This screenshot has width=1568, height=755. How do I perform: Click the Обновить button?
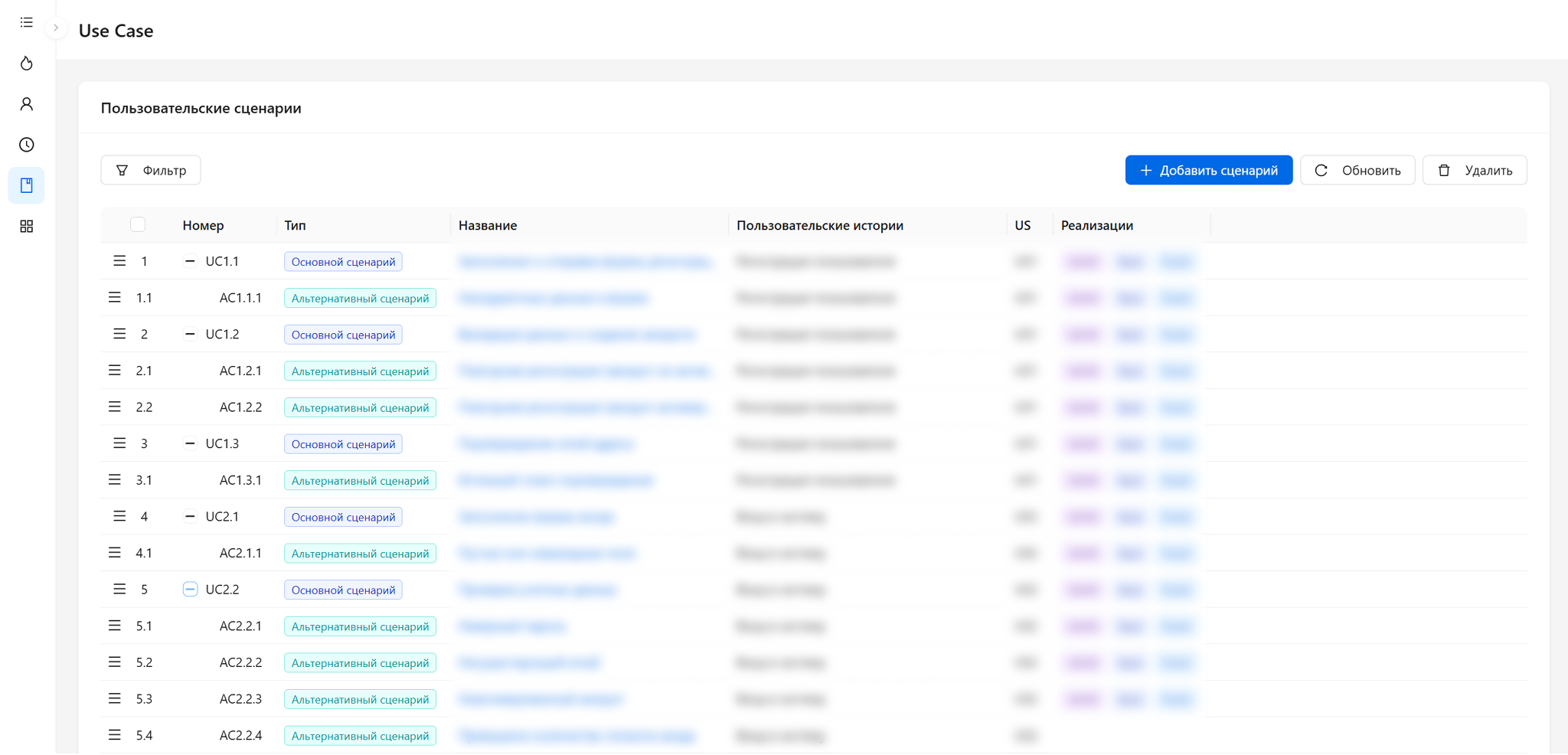coord(1357,170)
